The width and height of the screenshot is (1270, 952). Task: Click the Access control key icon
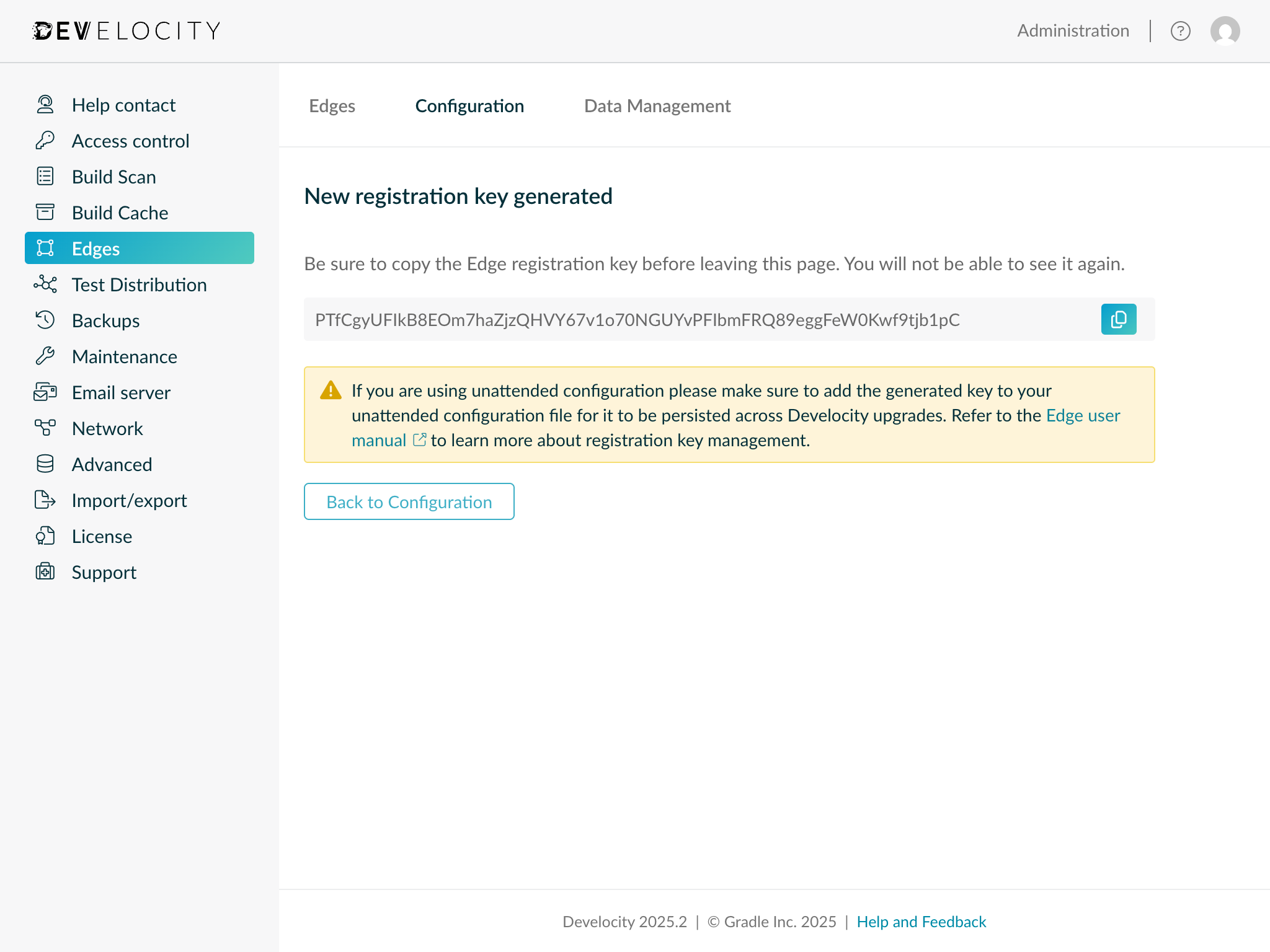coord(44,140)
